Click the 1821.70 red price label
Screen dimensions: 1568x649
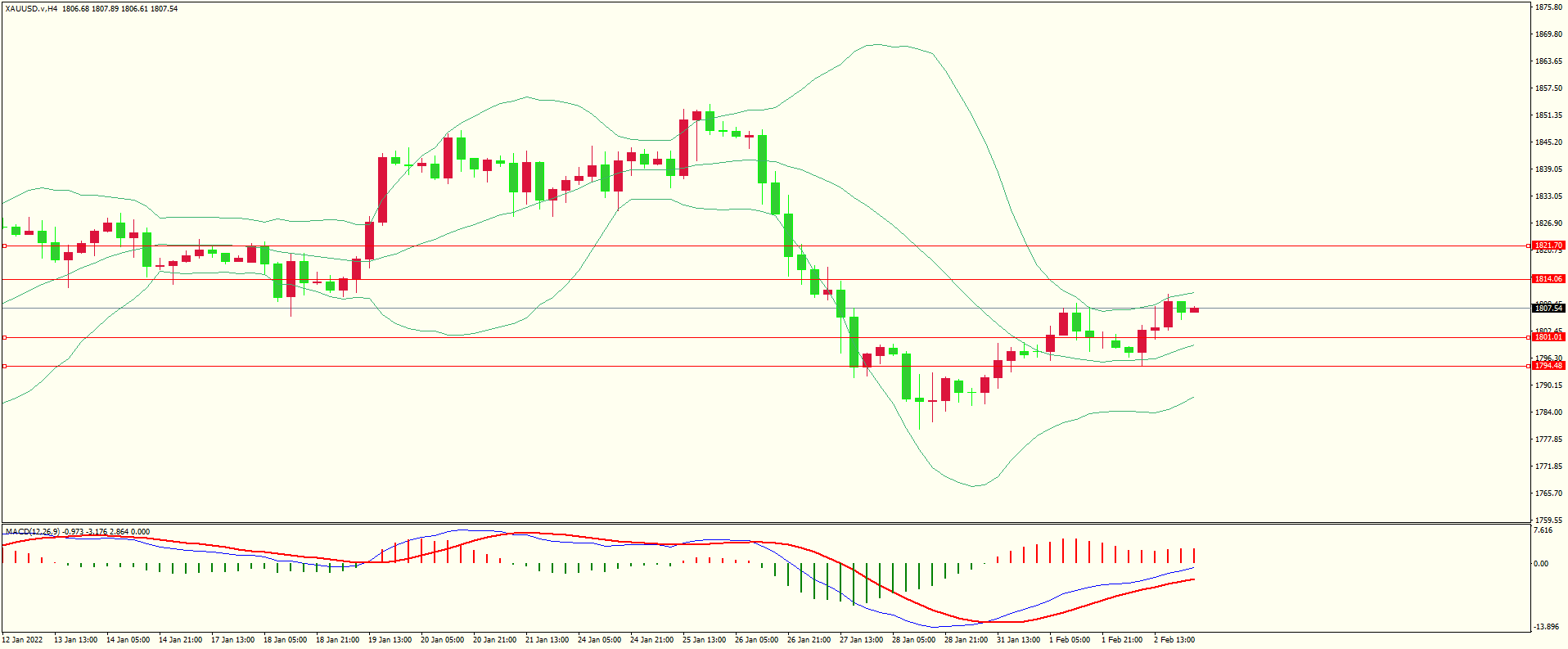pos(1548,246)
